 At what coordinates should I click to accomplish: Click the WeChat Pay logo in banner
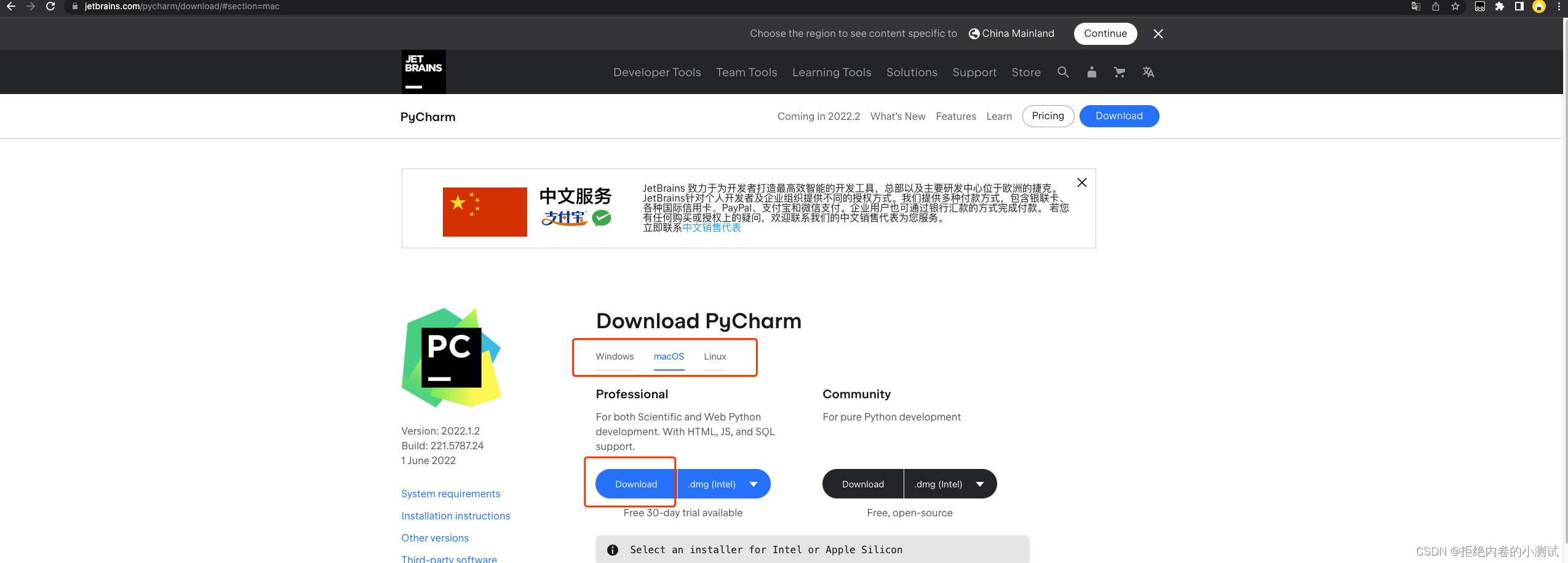[602, 218]
